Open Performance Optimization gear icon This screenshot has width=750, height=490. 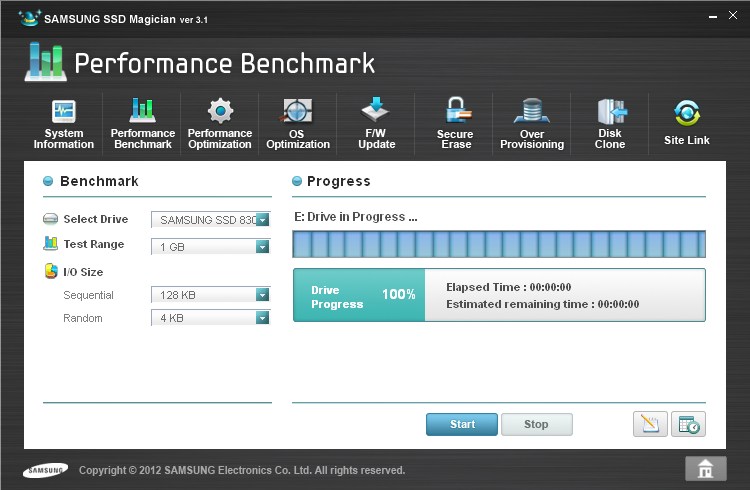coord(220,123)
